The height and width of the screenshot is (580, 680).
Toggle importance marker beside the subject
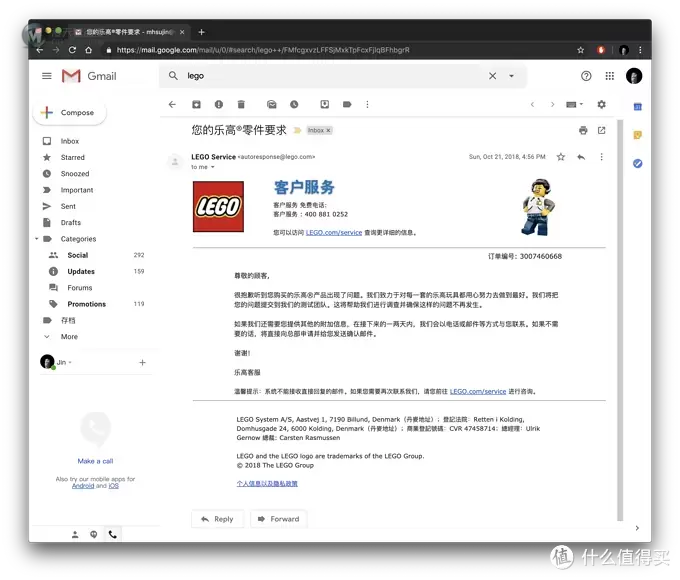297,130
